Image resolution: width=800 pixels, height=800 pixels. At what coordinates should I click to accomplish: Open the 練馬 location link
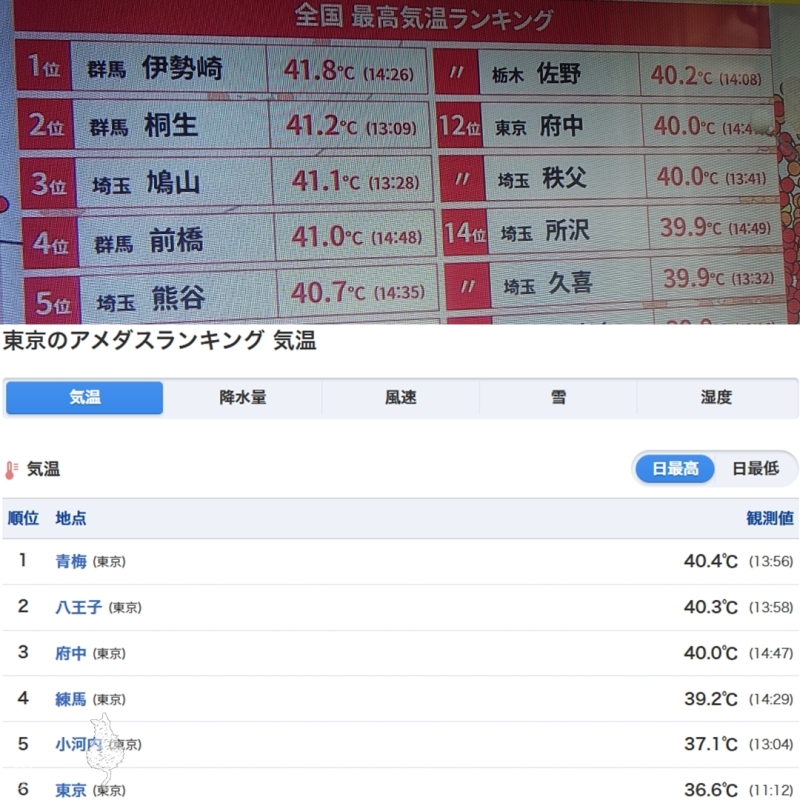click(x=71, y=699)
